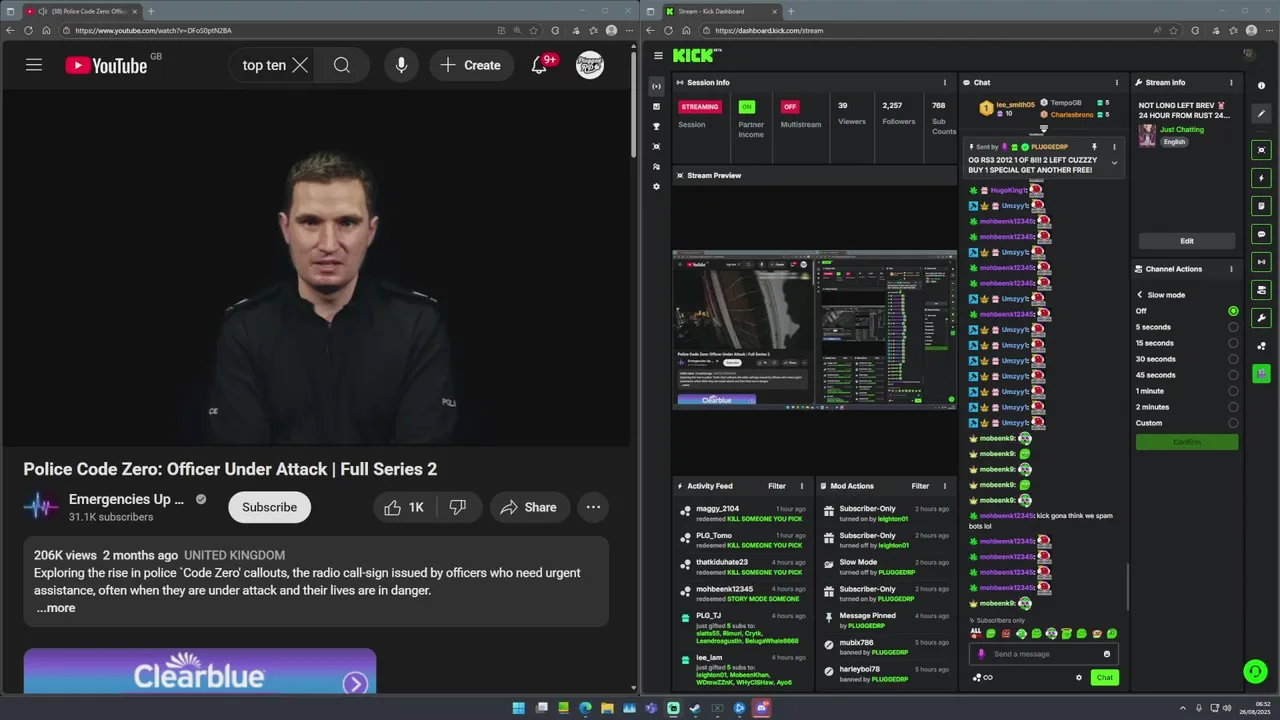Viewport: 1280px width, 720px height.
Task: Open the settings gear in Kick sidebar
Action: pyautogui.click(x=656, y=186)
